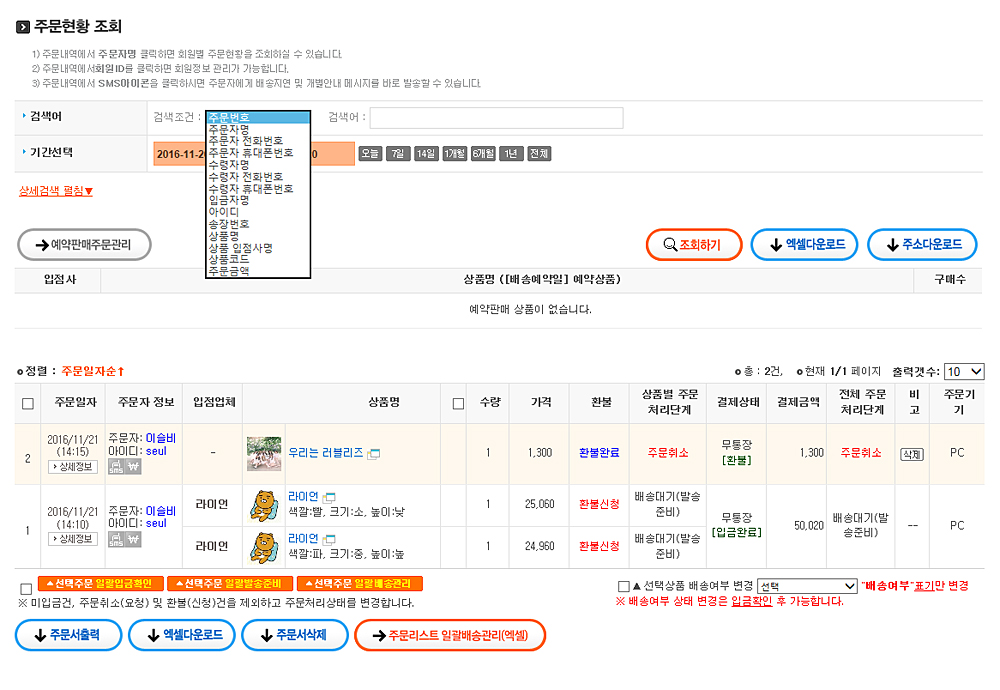Open the 출력갯수 dropdown showing 10
Screen dimensions: 1000x690
964,371
